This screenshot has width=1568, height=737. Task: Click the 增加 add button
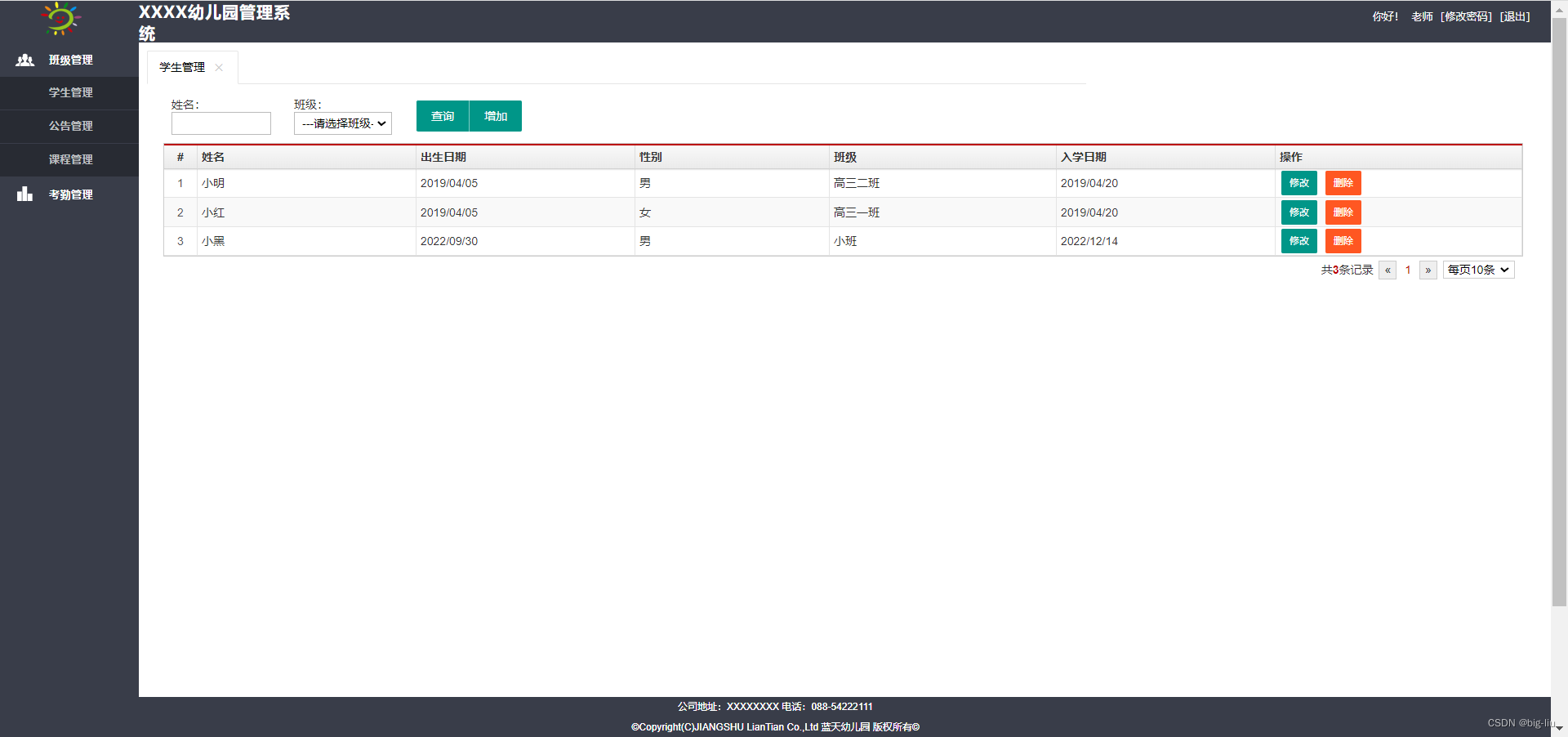pos(496,116)
